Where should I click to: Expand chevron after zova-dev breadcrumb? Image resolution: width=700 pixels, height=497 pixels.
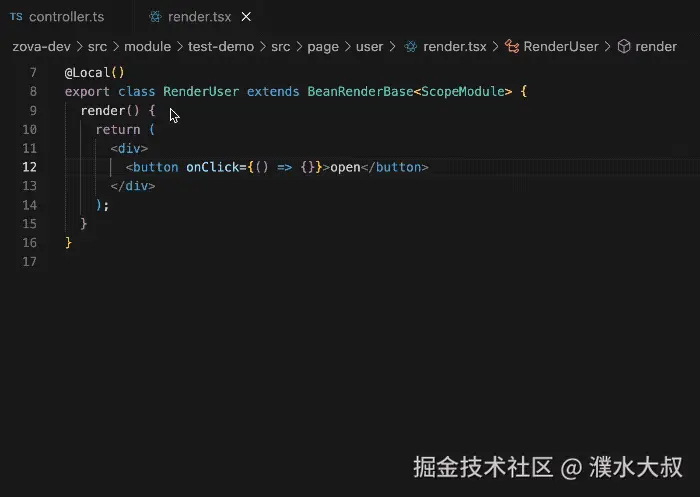[79, 46]
